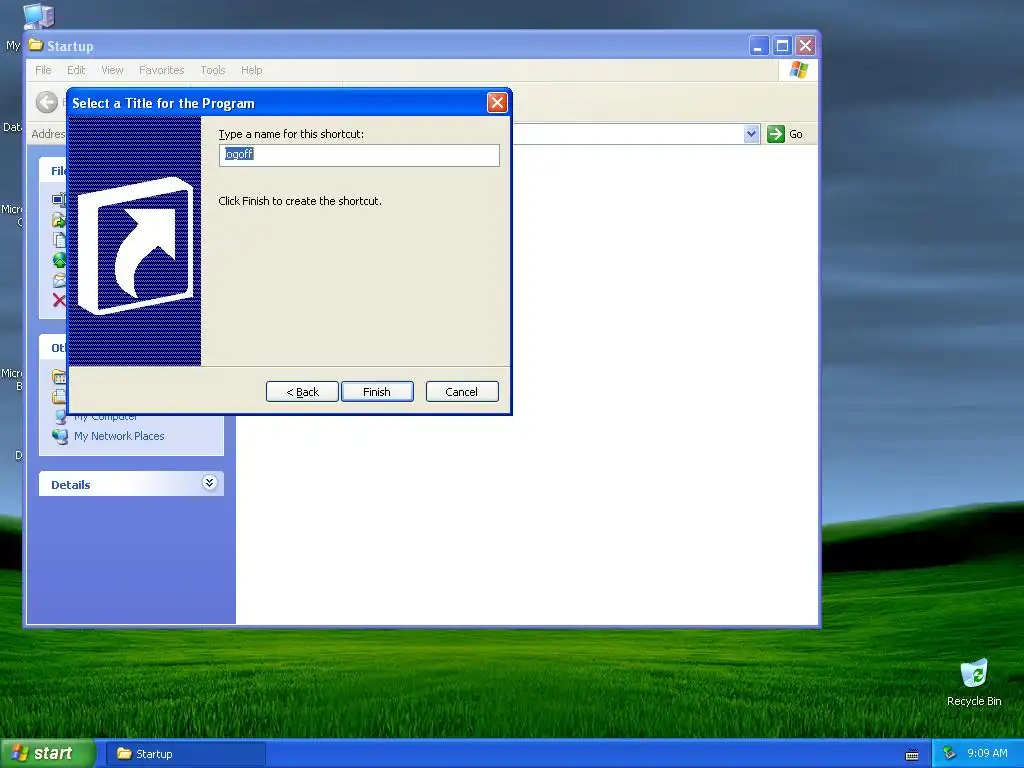Expand the Address bar dropdown
Image resolution: width=1024 pixels, height=768 pixels.
[751, 134]
